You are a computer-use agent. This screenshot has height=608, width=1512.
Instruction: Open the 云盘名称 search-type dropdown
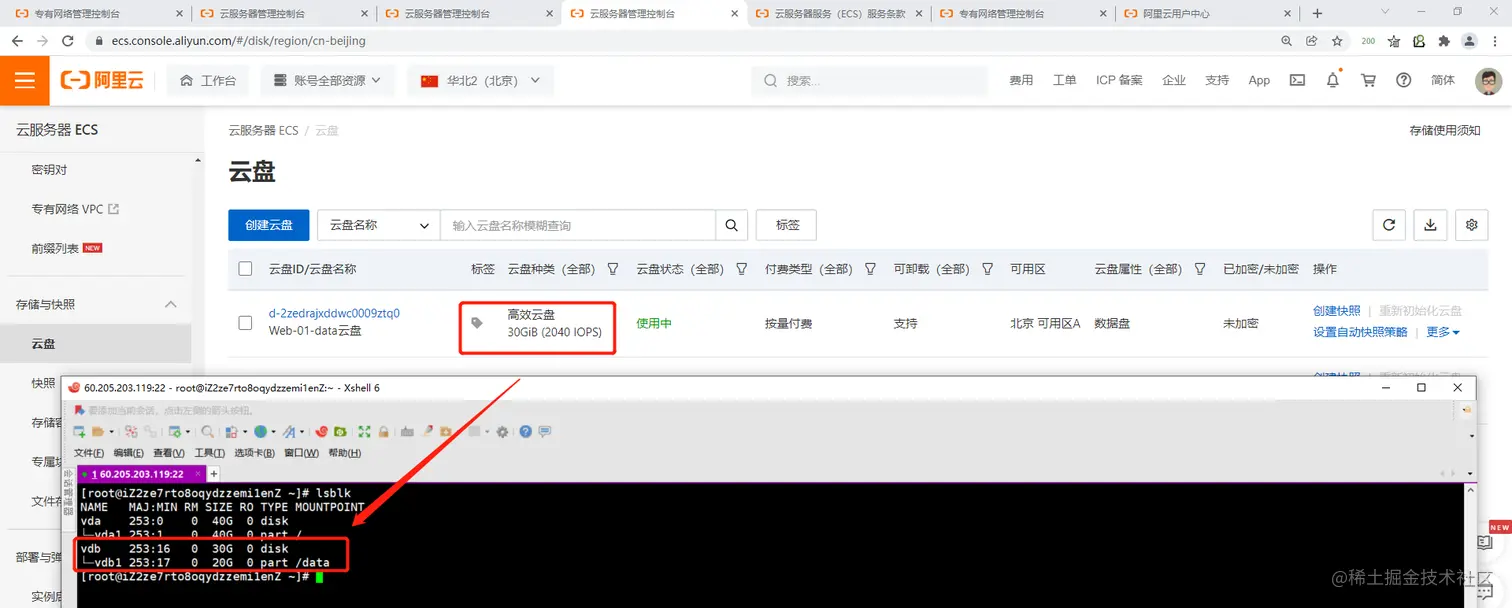tap(379, 225)
